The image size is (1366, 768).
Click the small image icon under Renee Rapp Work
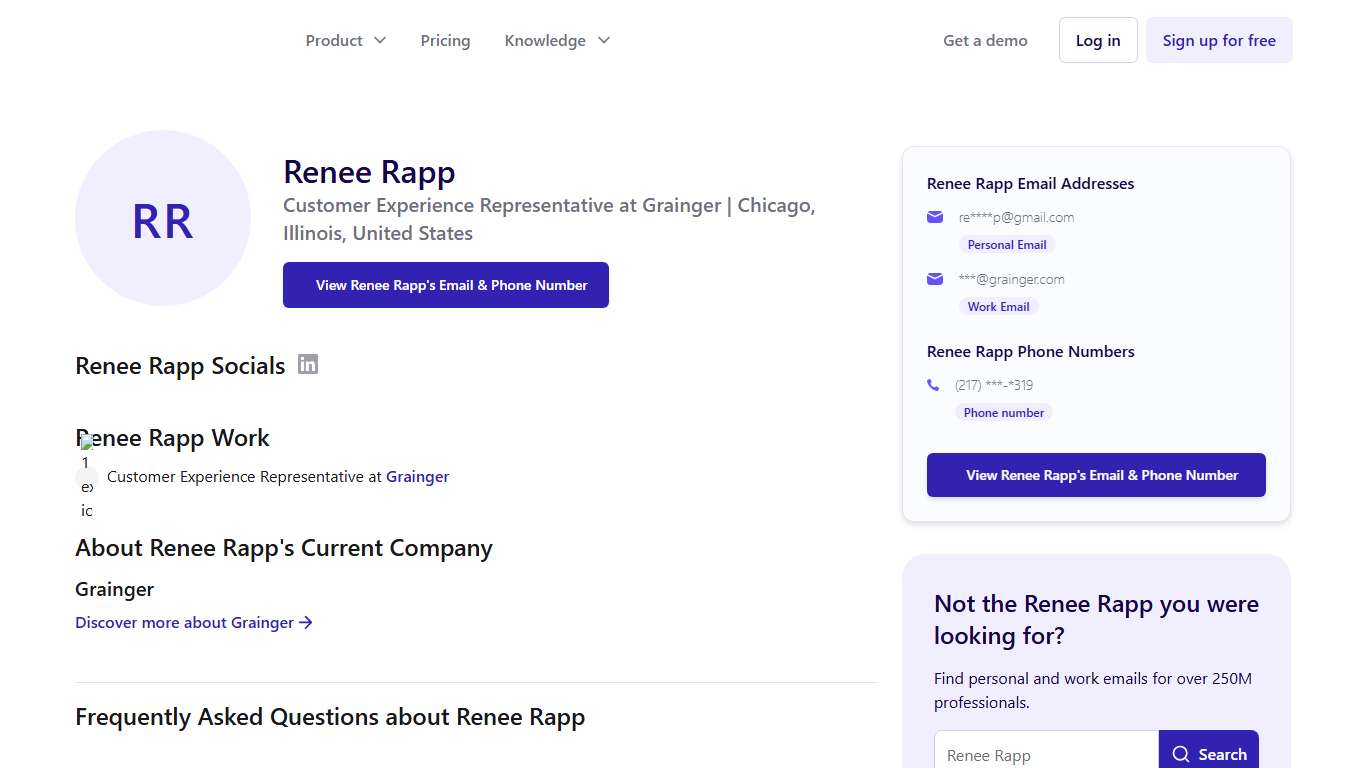click(86, 441)
